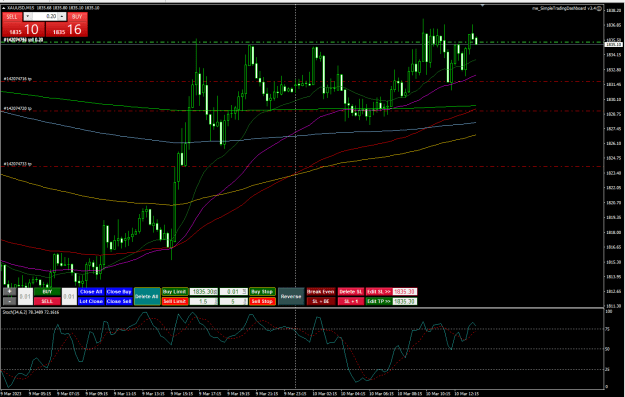The image size is (625, 397).
Task: Click the dashboard minus lot button
Action: pyautogui.click(x=10, y=301)
